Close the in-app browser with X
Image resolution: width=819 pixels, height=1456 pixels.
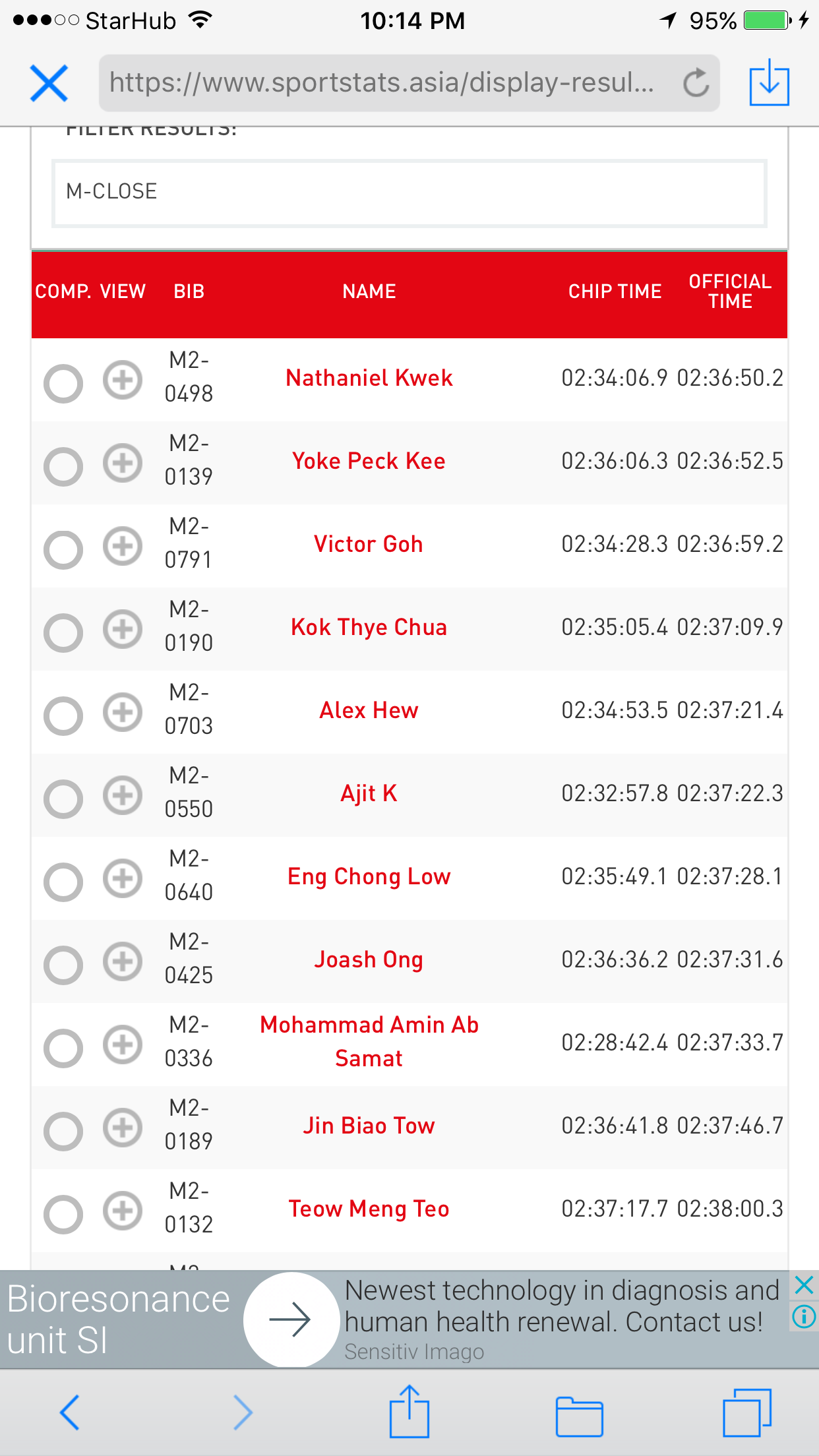[x=49, y=83]
